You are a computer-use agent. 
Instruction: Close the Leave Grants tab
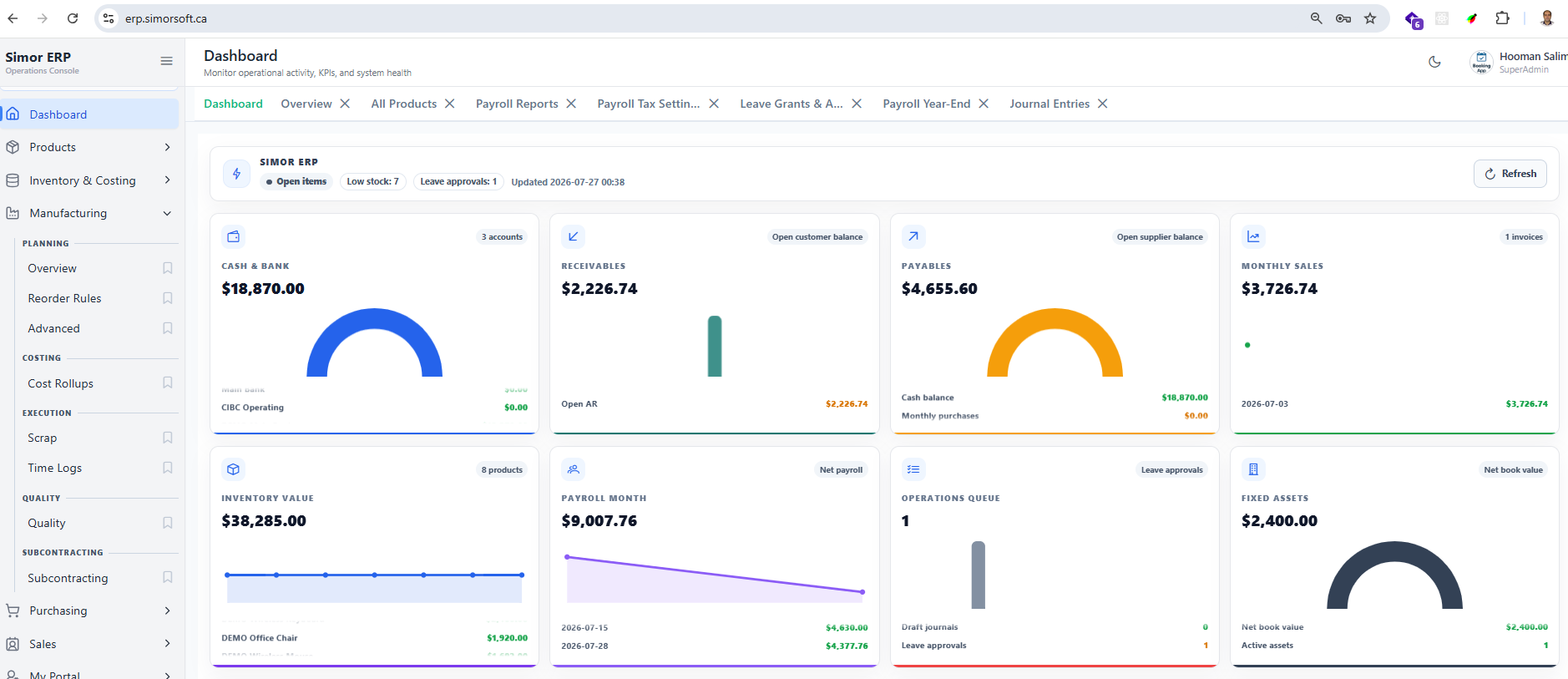[x=857, y=104]
